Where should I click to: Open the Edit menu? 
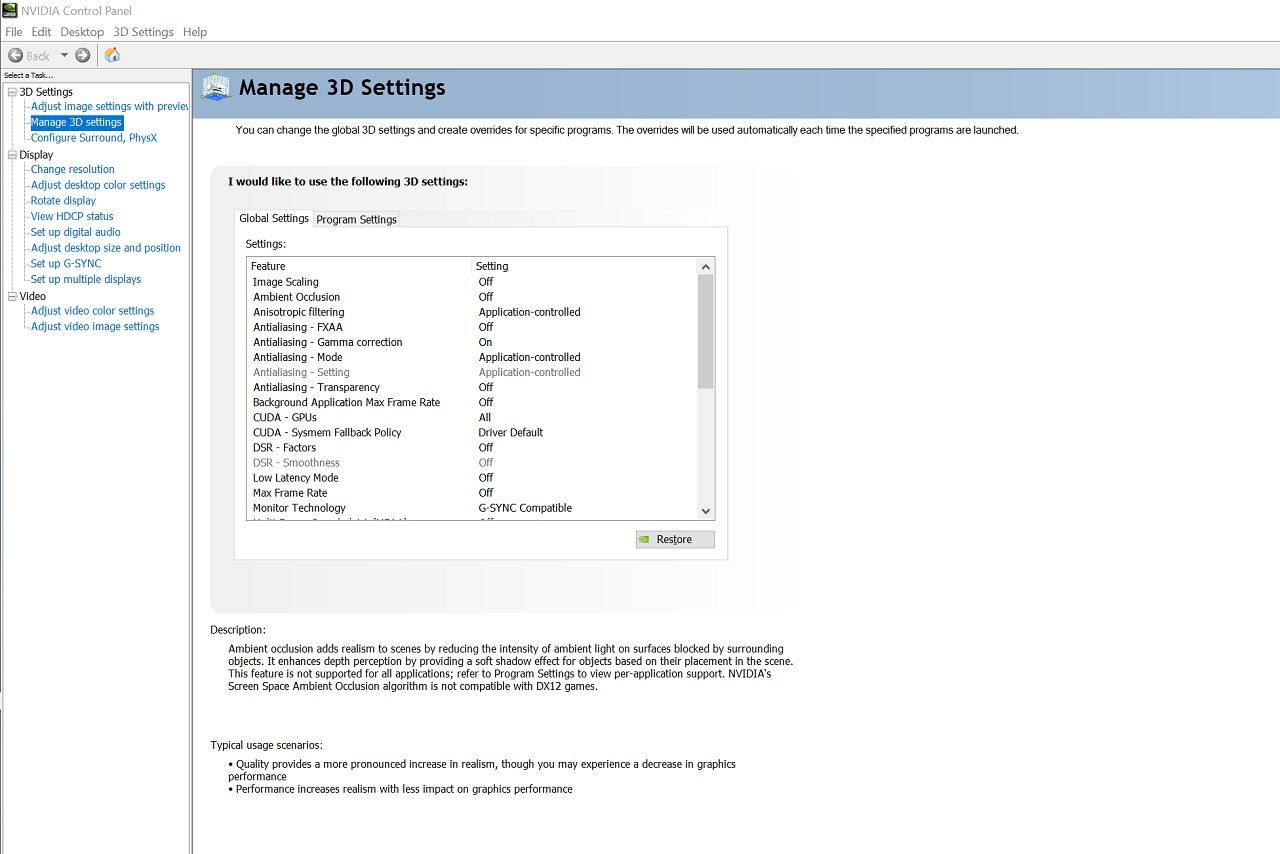(41, 32)
